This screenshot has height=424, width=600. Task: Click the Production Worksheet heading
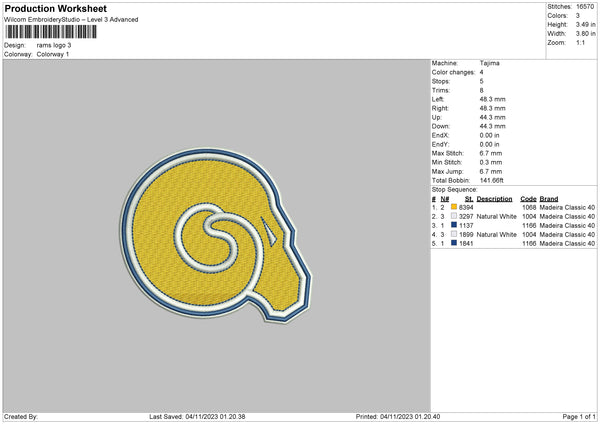tap(55, 9)
